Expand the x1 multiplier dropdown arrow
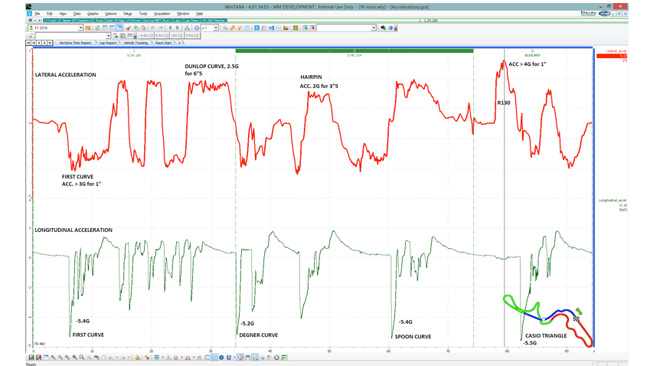This screenshot has width=650, height=366. [216, 28]
